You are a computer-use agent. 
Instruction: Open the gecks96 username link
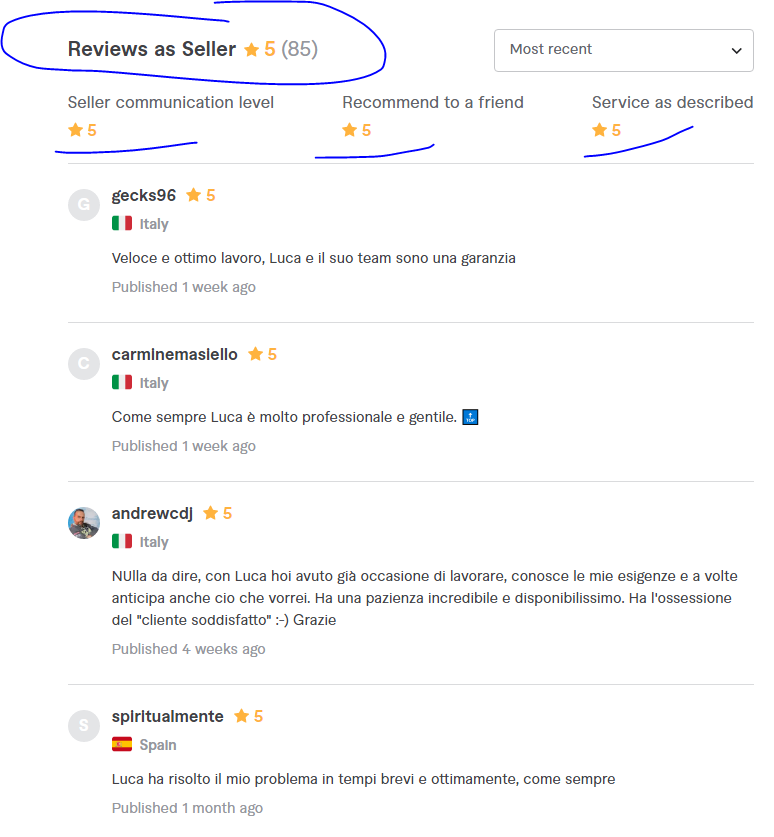(144, 195)
